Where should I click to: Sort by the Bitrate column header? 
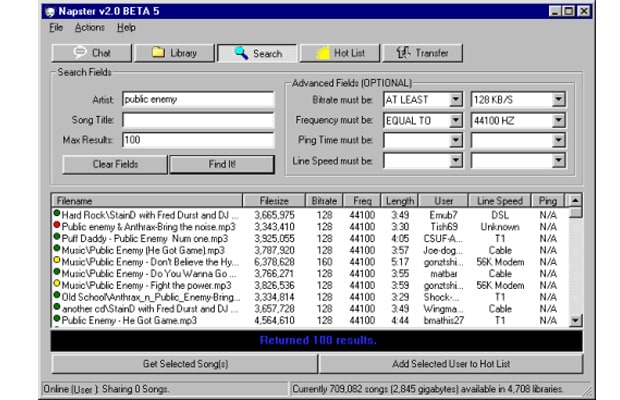pyautogui.click(x=324, y=201)
